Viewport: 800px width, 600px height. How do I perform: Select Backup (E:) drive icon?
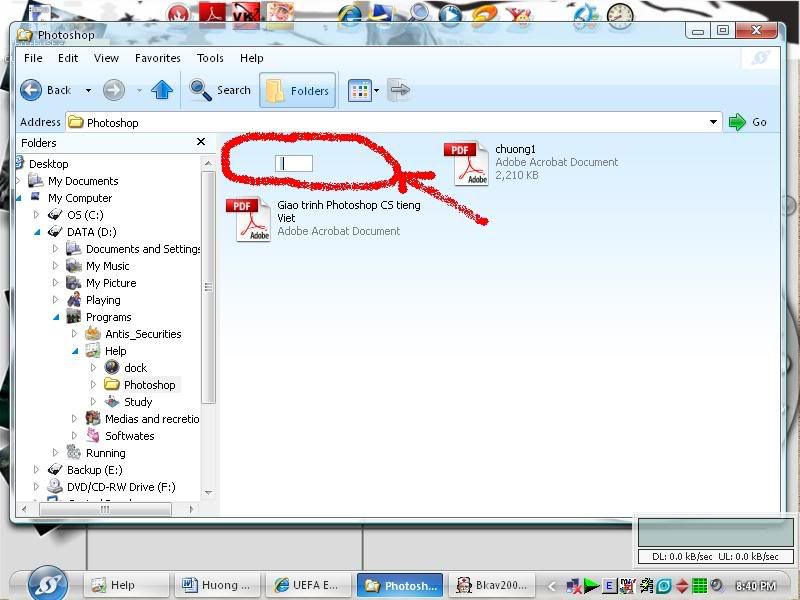coord(55,469)
